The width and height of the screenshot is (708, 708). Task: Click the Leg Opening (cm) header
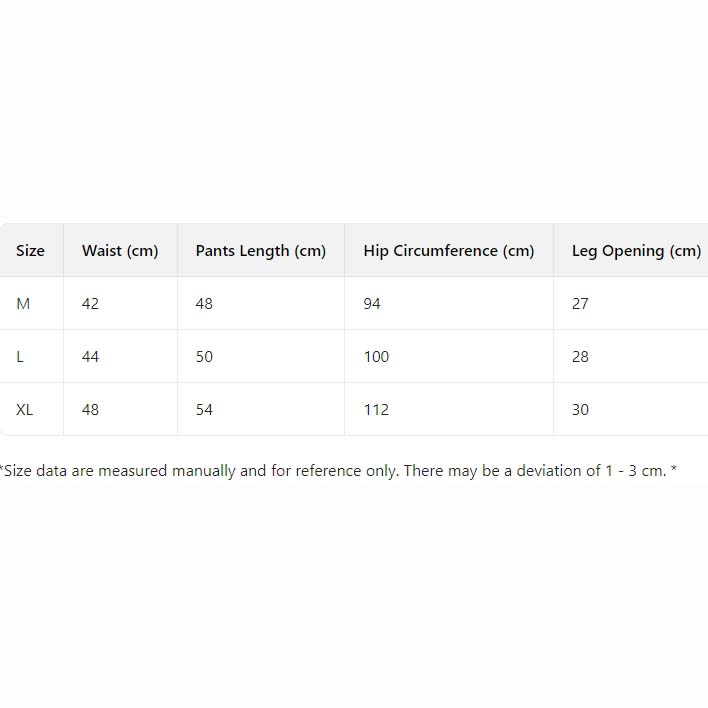pos(636,251)
